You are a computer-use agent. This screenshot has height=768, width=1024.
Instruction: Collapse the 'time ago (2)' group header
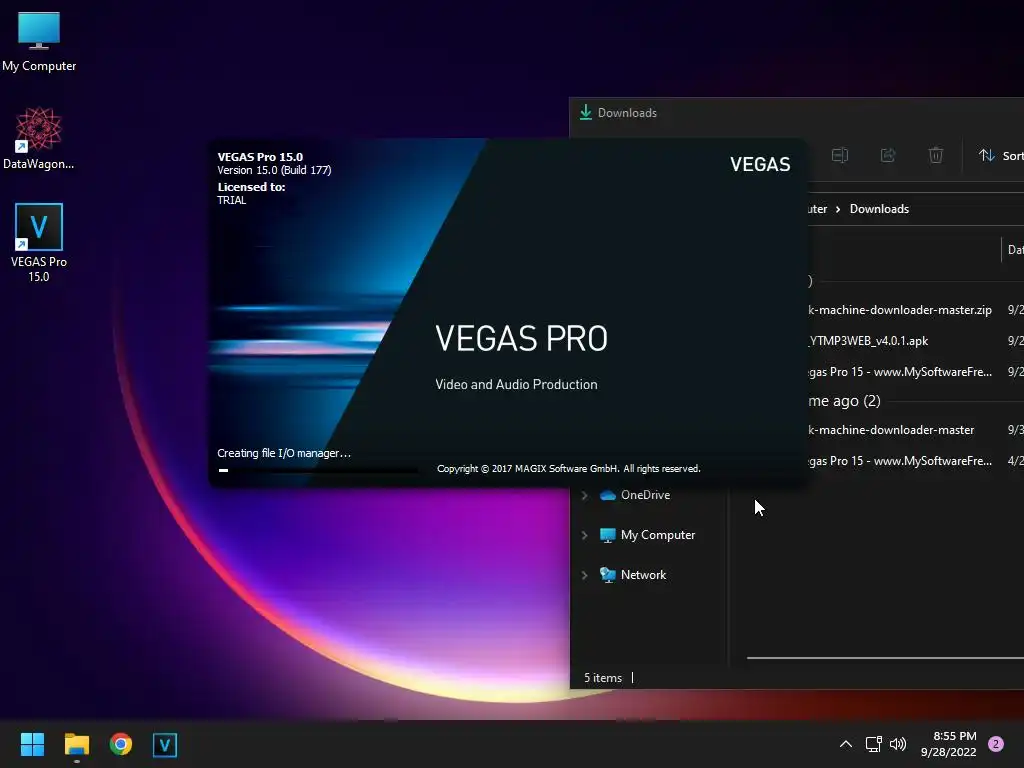point(844,401)
